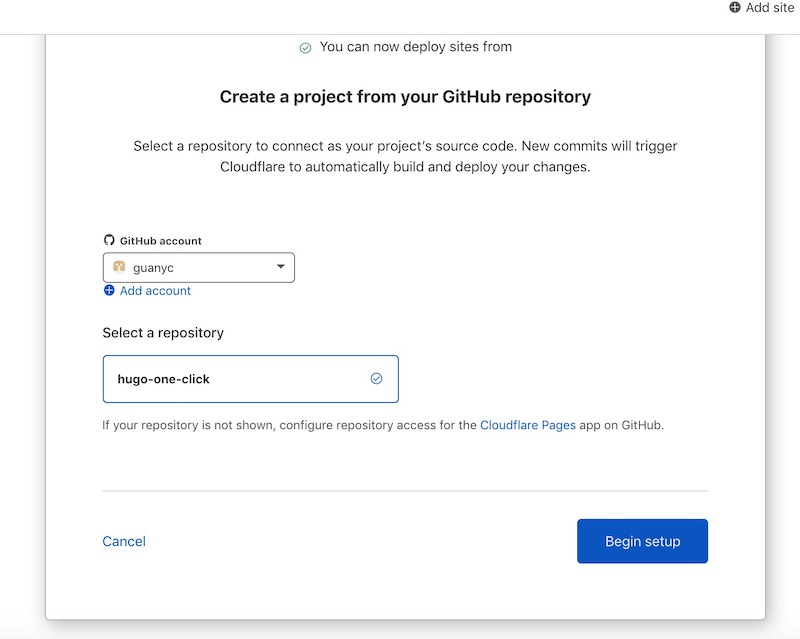Click the plus icon beside Add account
Screen dimensions: 800x639
pyautogui.click(x=109, y=290)
